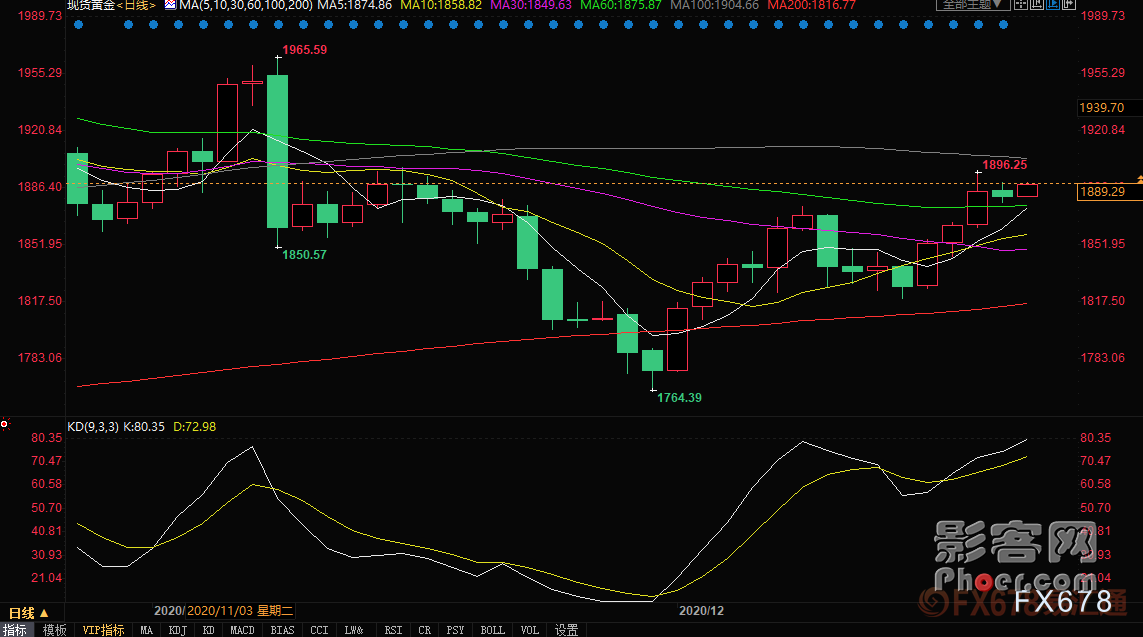Click the 50.70 left KD axis value

coord(47,507)
